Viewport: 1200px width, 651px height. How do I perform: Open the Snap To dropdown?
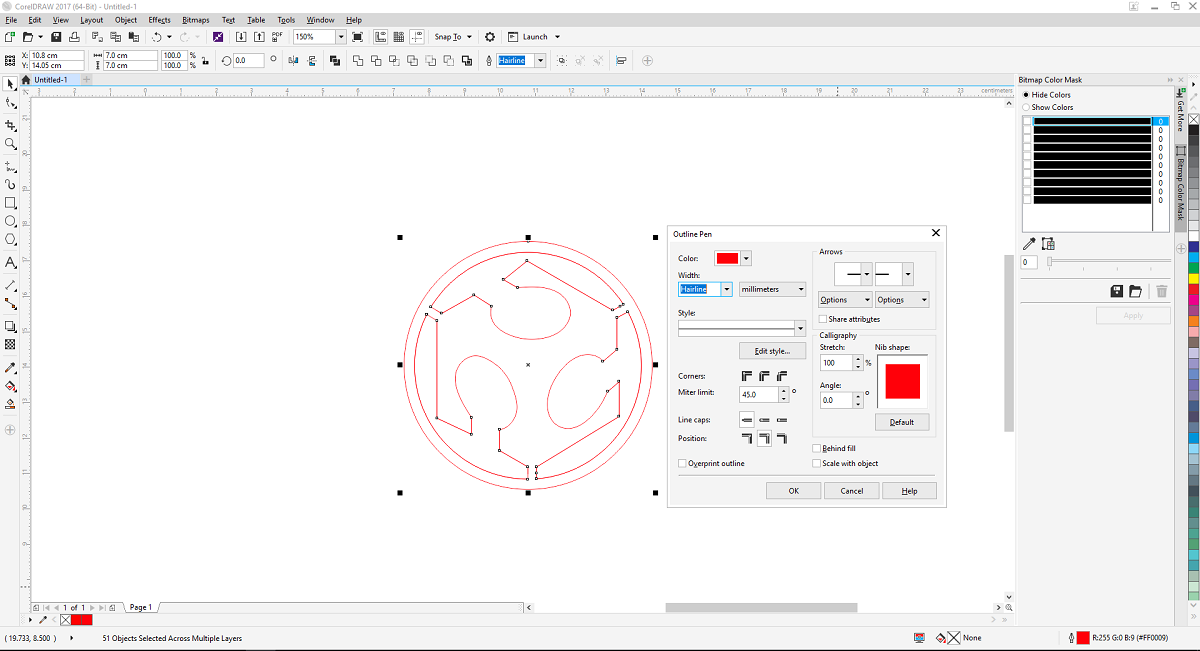click(x=453, y=37)
